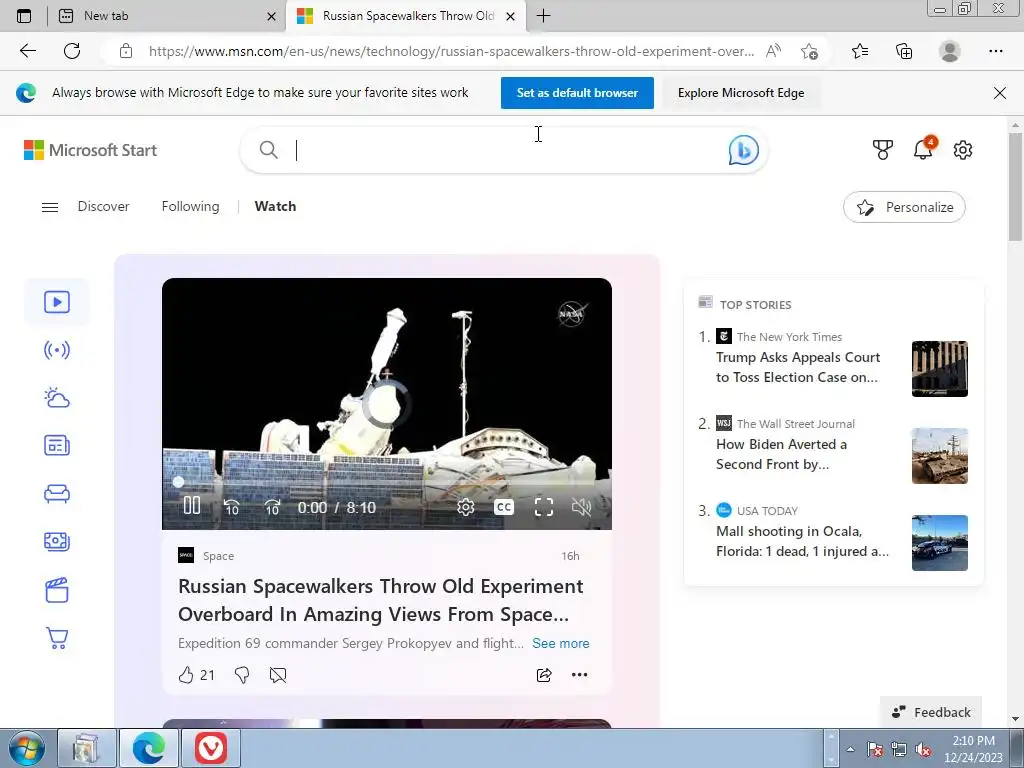Click the USA TODAY story thumbnail
Screen dimensions: 1024x768
click(940, 543)
